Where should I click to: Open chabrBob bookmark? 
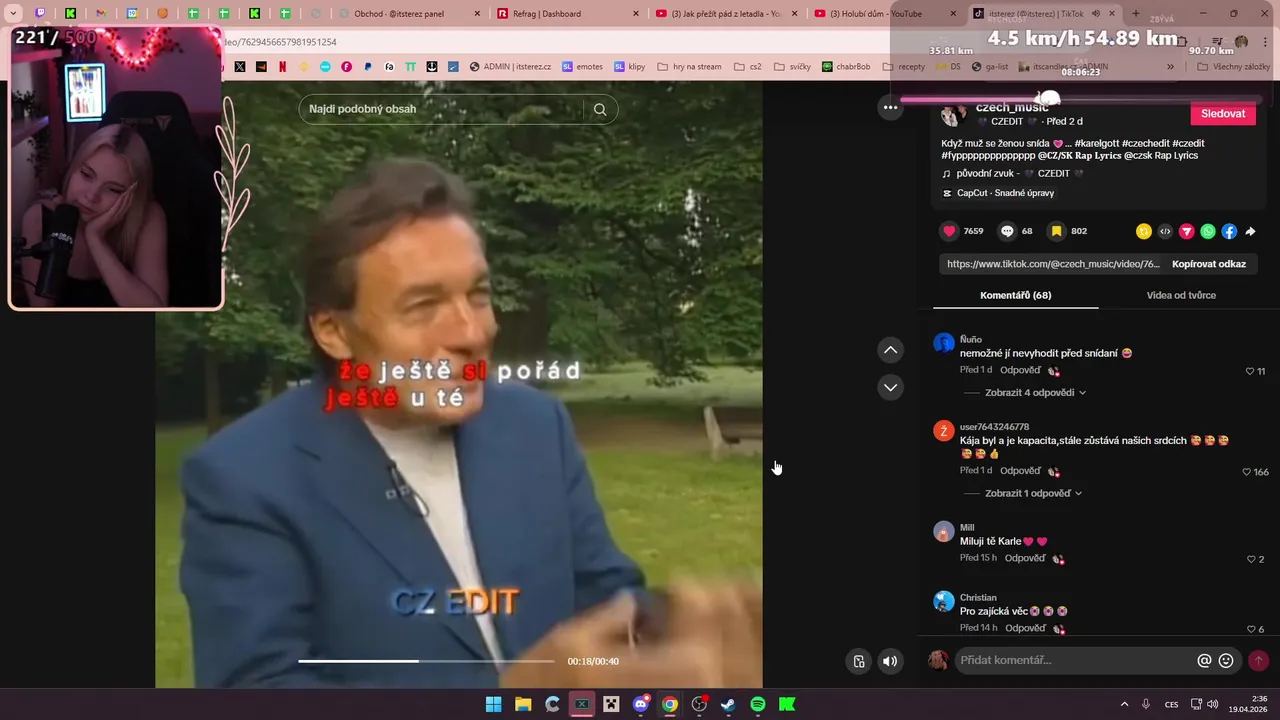846,67
